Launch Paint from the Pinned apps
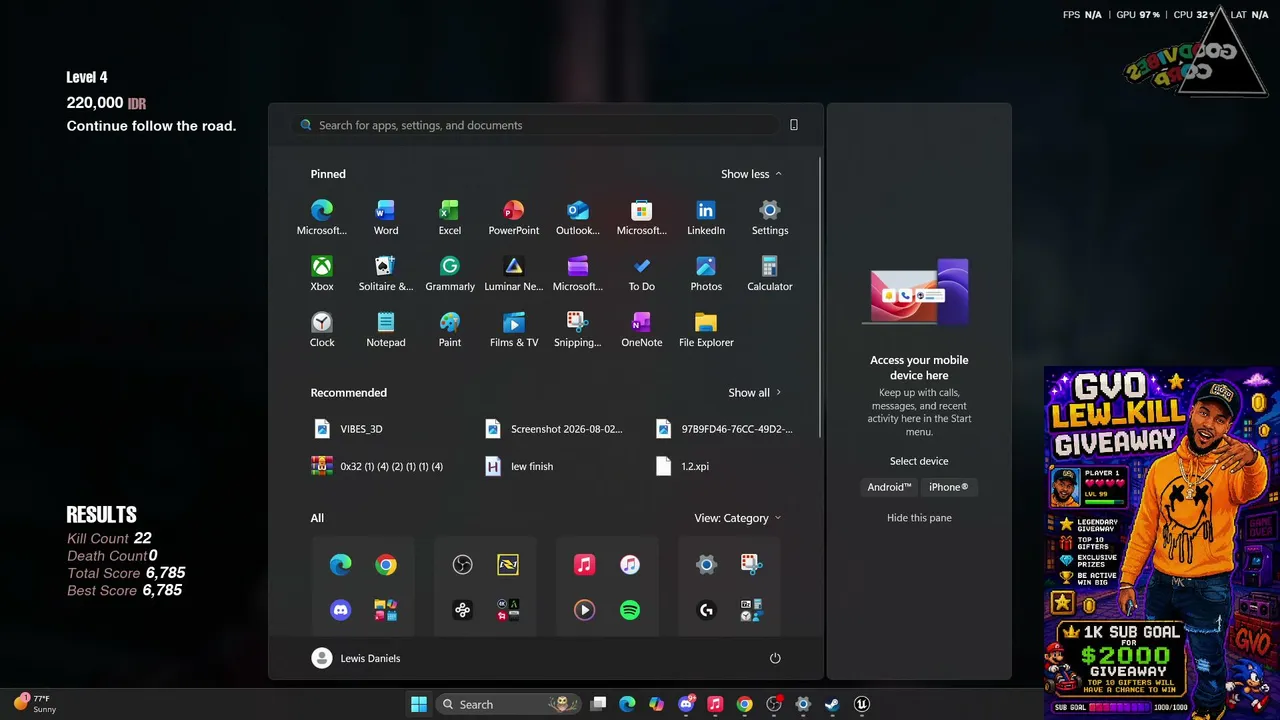Screen dimensions: 1280x720 450,329
